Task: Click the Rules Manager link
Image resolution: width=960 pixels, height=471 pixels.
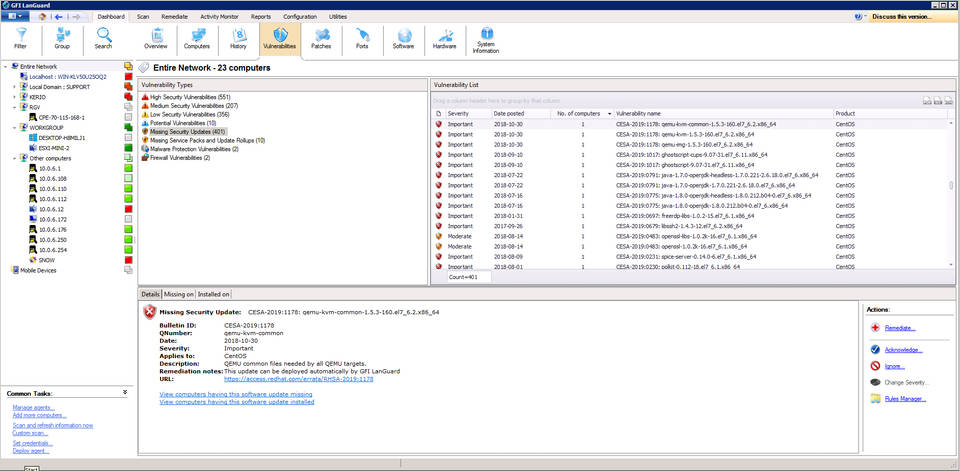Action: pyautogui.click(x=904, y=398)
